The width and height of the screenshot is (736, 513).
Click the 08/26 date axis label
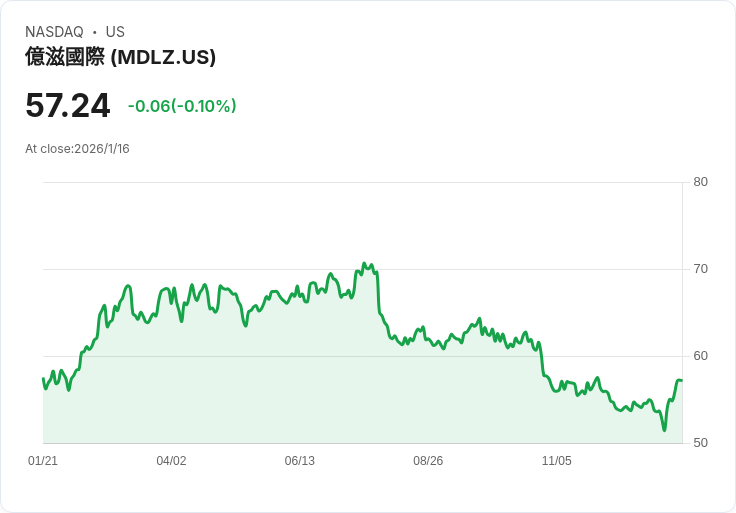(428, 461)
